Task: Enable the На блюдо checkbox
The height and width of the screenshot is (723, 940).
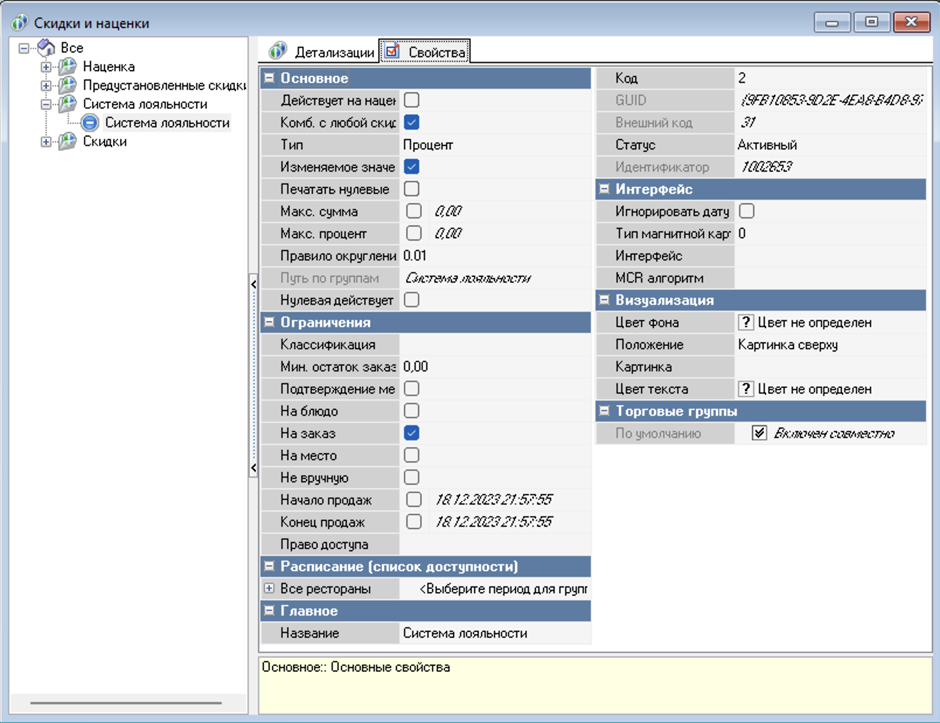Action: pyautogui.click(x=412, y=411)
